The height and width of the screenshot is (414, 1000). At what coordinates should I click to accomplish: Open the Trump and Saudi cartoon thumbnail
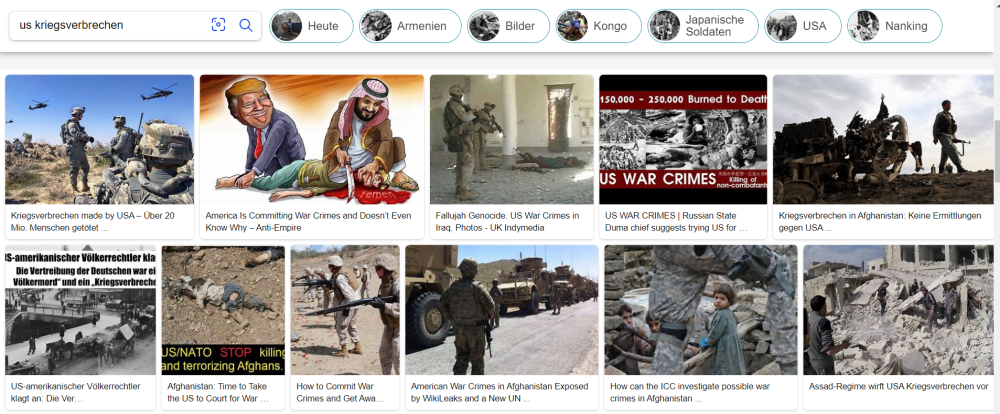[312, 140]
